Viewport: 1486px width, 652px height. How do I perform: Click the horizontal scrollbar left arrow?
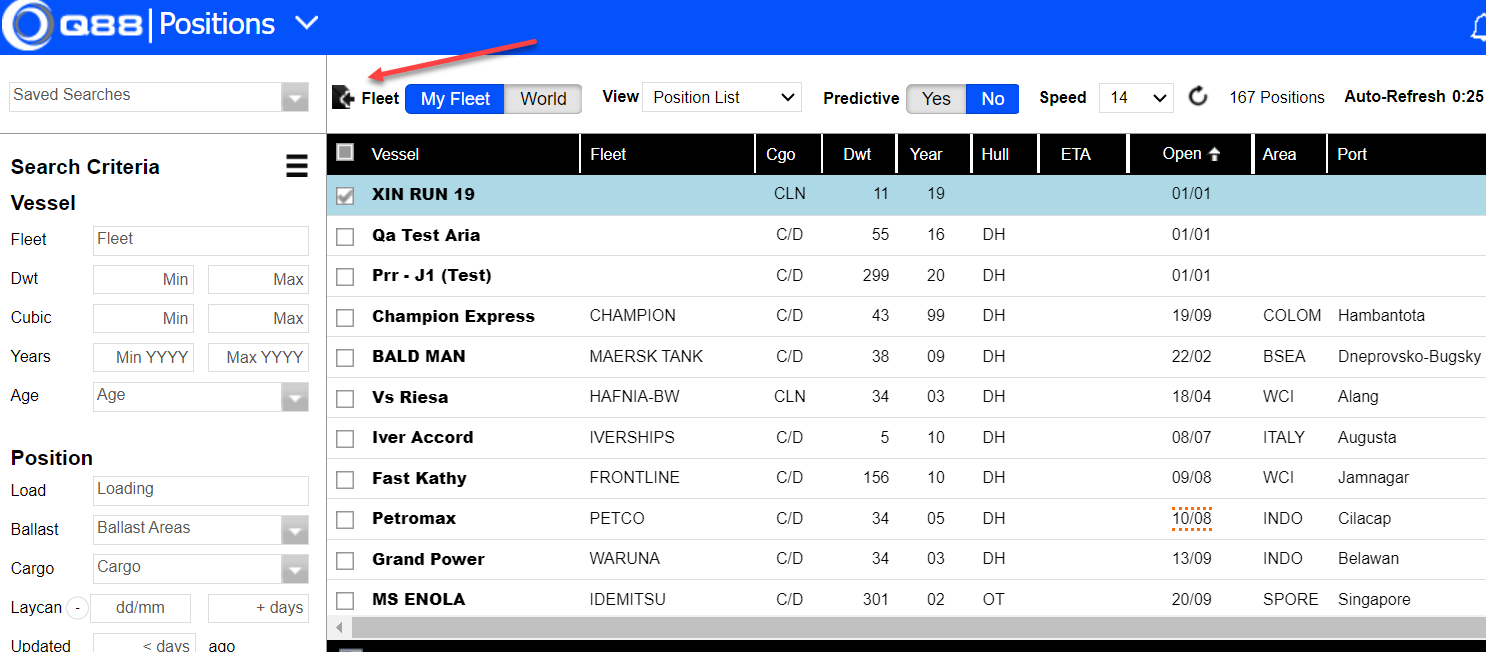pyautogui.click(x=339, y=628)
